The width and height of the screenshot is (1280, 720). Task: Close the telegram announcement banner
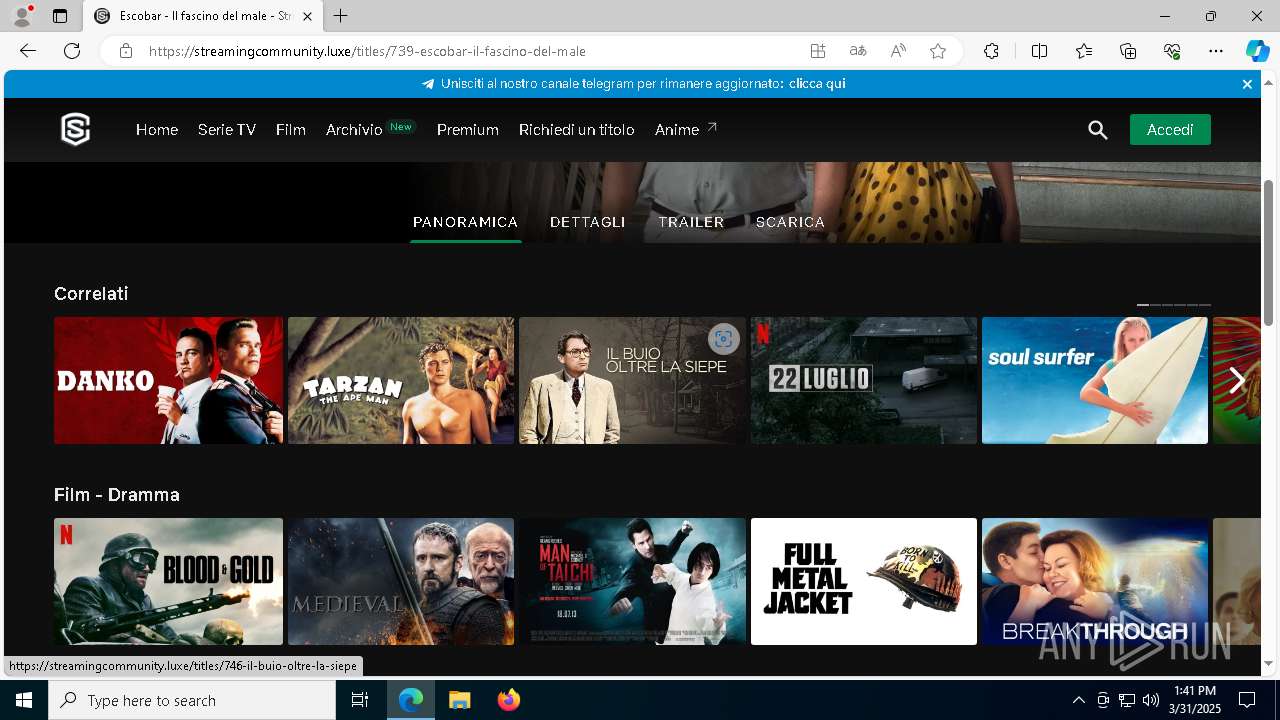pos(1247,84)
